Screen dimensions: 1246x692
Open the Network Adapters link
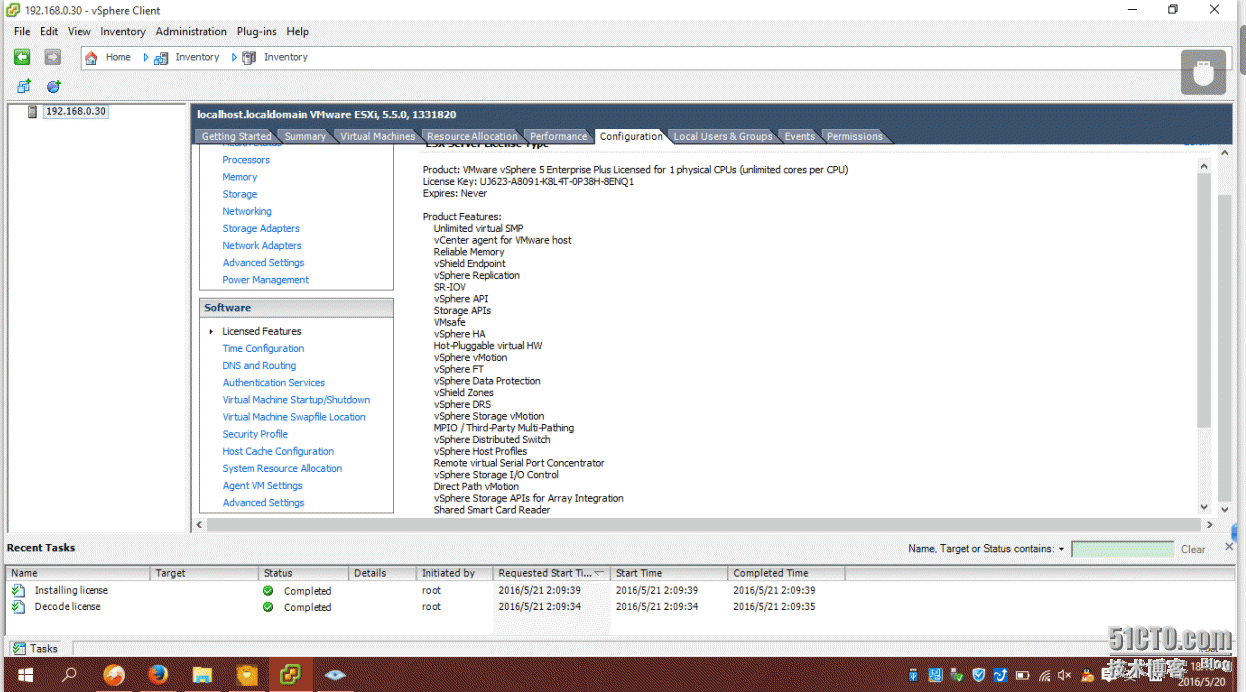(262, 245)
